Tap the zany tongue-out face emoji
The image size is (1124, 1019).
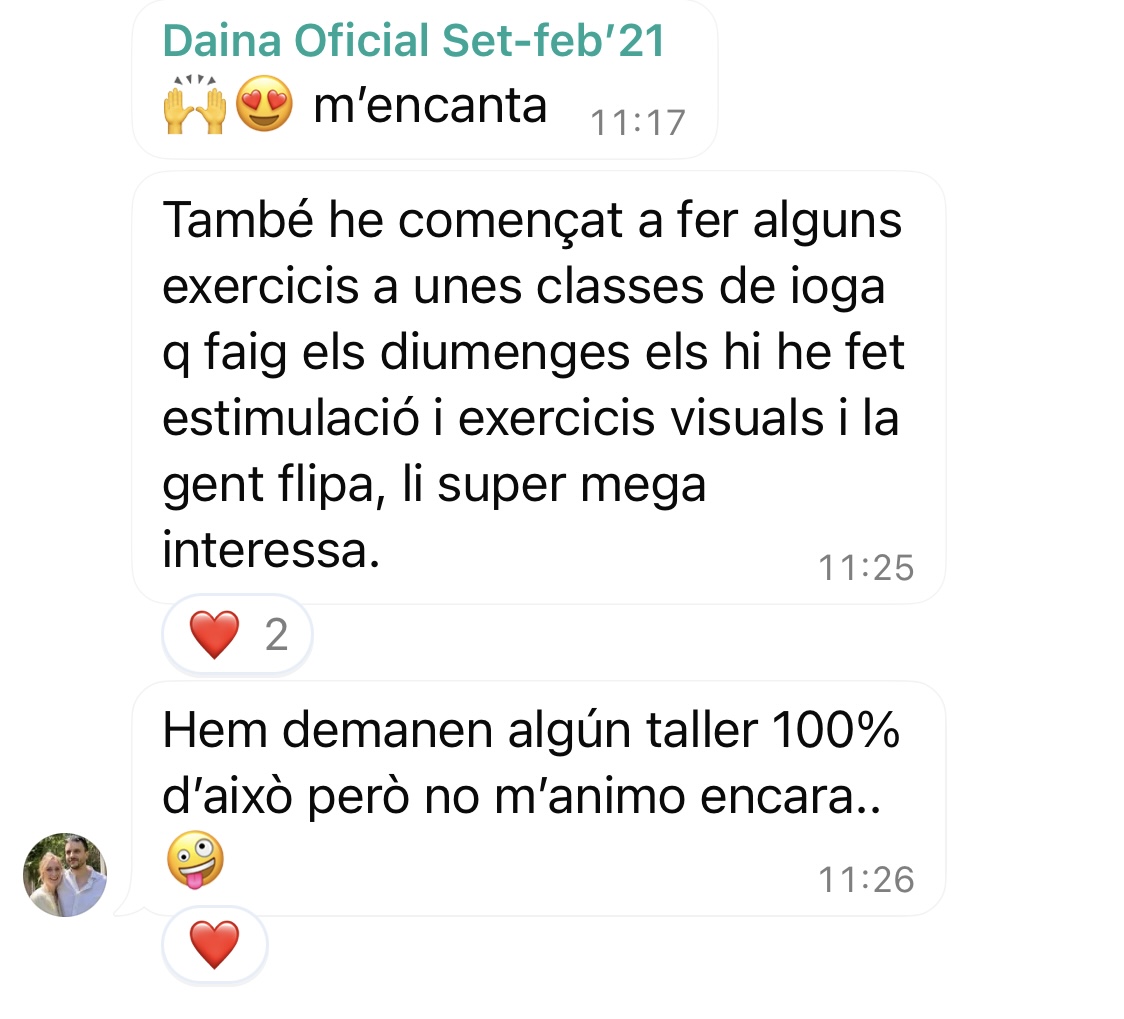tap(195, 860)
